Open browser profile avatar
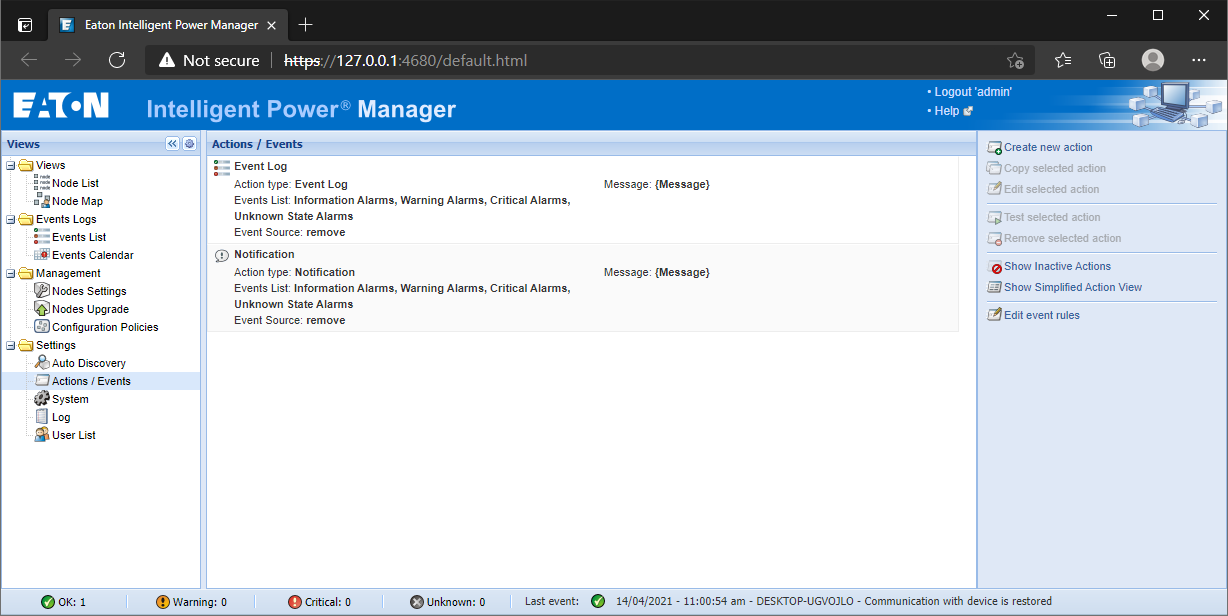 coord(1153,60)
